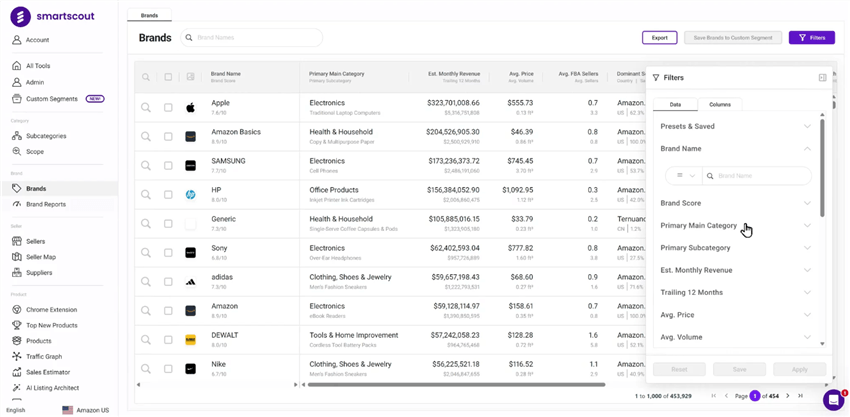Click the magnifier icon in DEWALT row
850x417 pixels.
click(146, 339)
